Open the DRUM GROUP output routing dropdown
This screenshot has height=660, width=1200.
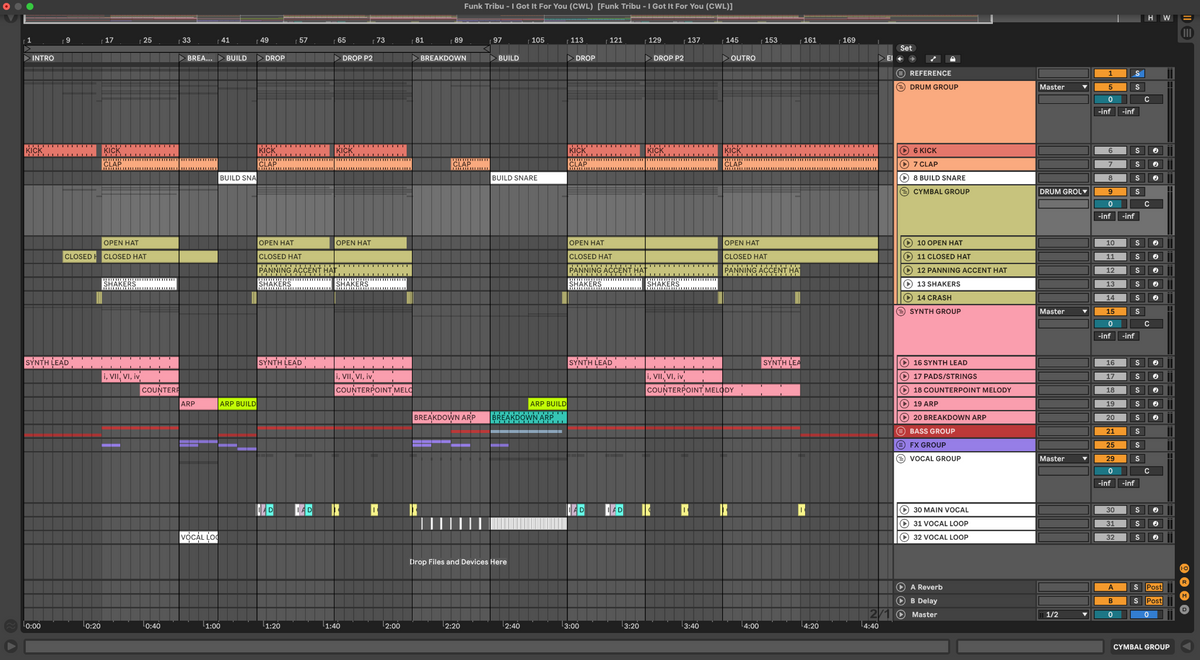point(1062,87)
